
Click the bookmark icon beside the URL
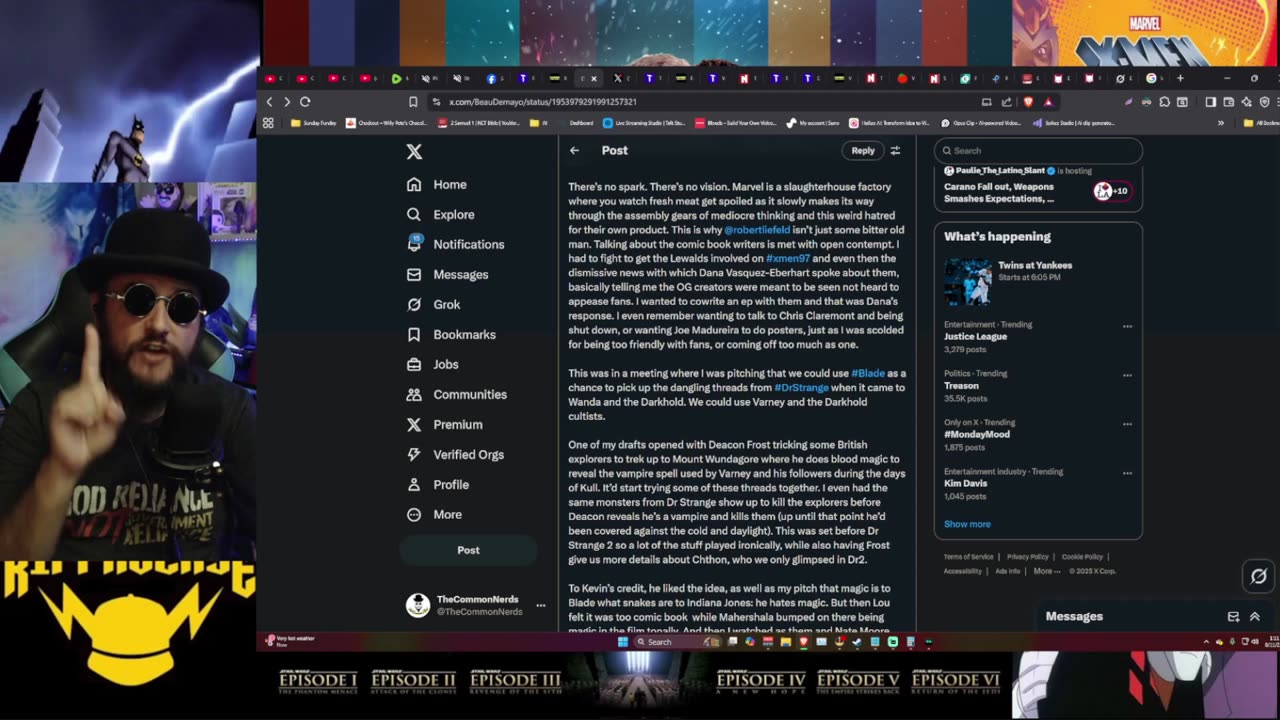tap(413, 102)
